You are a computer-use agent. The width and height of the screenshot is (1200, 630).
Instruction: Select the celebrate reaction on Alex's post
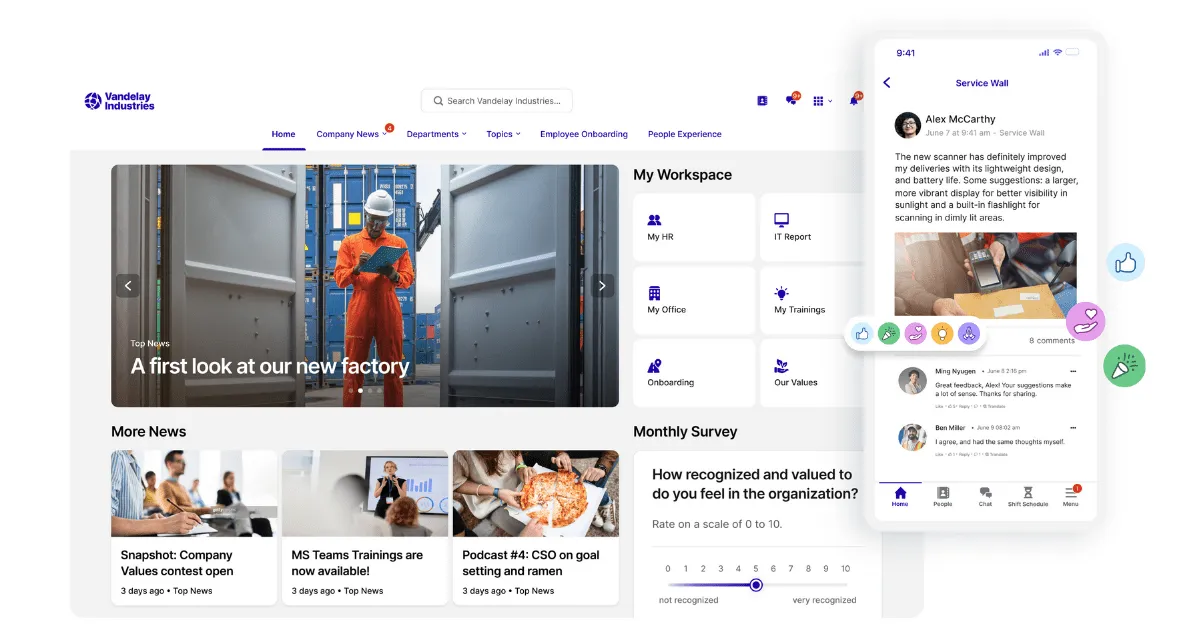click(x=889, y=333)
